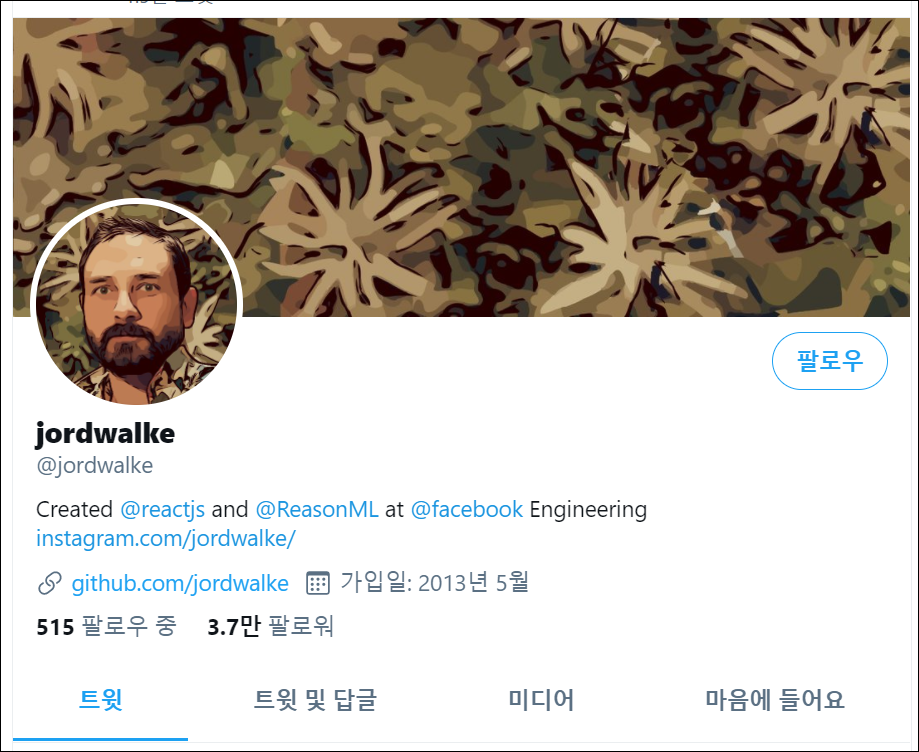This screenshot has width=919, height=752.
Task: View the 515 팔로우 중 following list
Action: tap(106, 627)
